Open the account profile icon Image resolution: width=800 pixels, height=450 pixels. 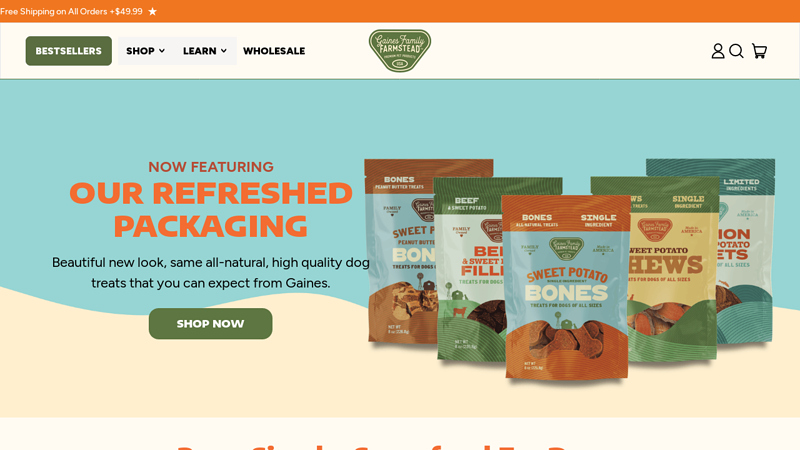(x=718, y=51)
